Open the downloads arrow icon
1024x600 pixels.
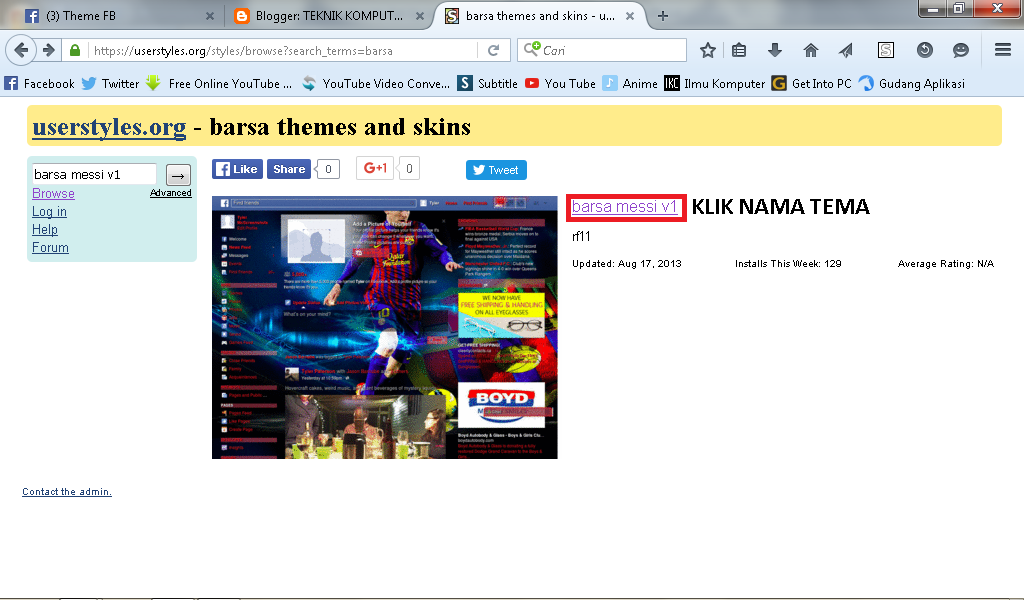[x=775, y=50]
